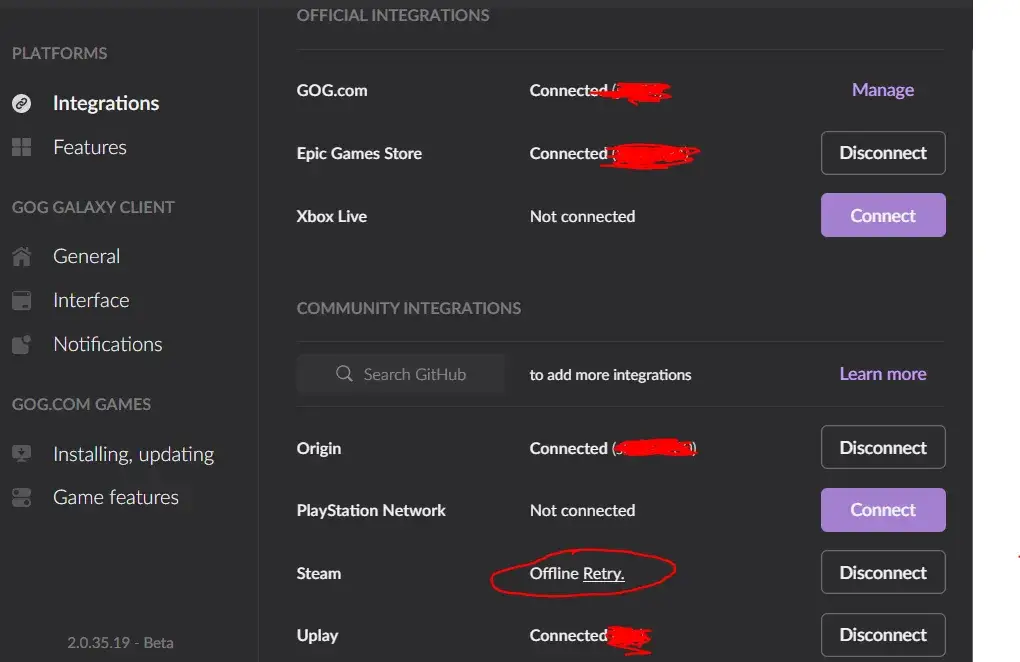Viewport: 1020px width, 662px height.
Task: Open Learn more about community integrations
Action: [882, 373]
